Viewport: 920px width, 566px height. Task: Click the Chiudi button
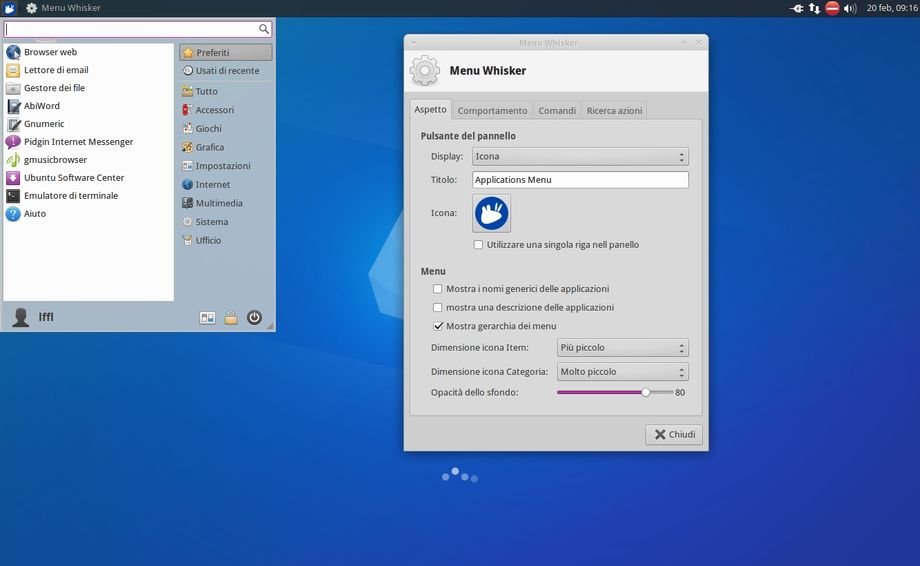[674, 435]
